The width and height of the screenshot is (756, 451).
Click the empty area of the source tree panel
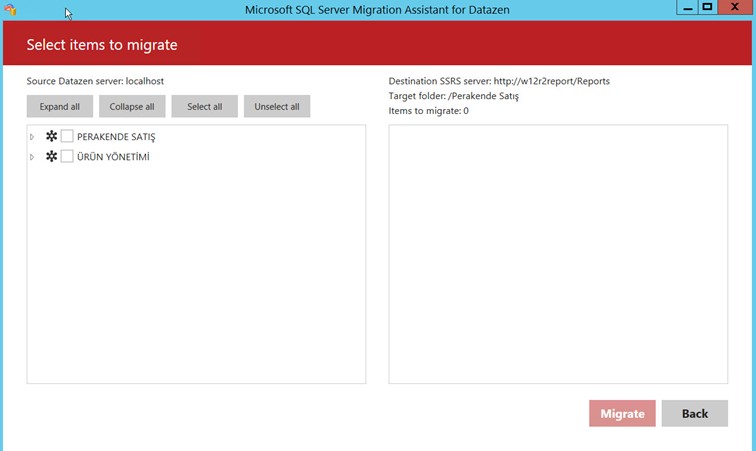coord(196,280)
